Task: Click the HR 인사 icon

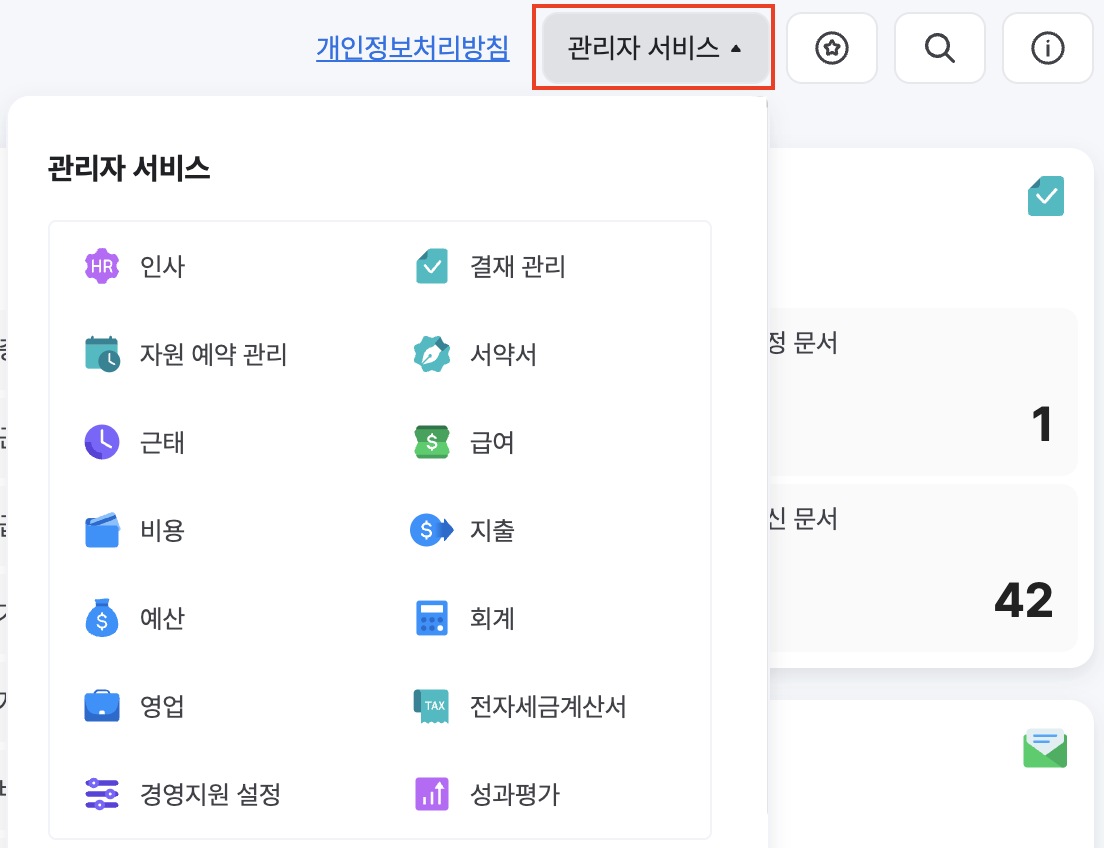Action: (101, 267)
